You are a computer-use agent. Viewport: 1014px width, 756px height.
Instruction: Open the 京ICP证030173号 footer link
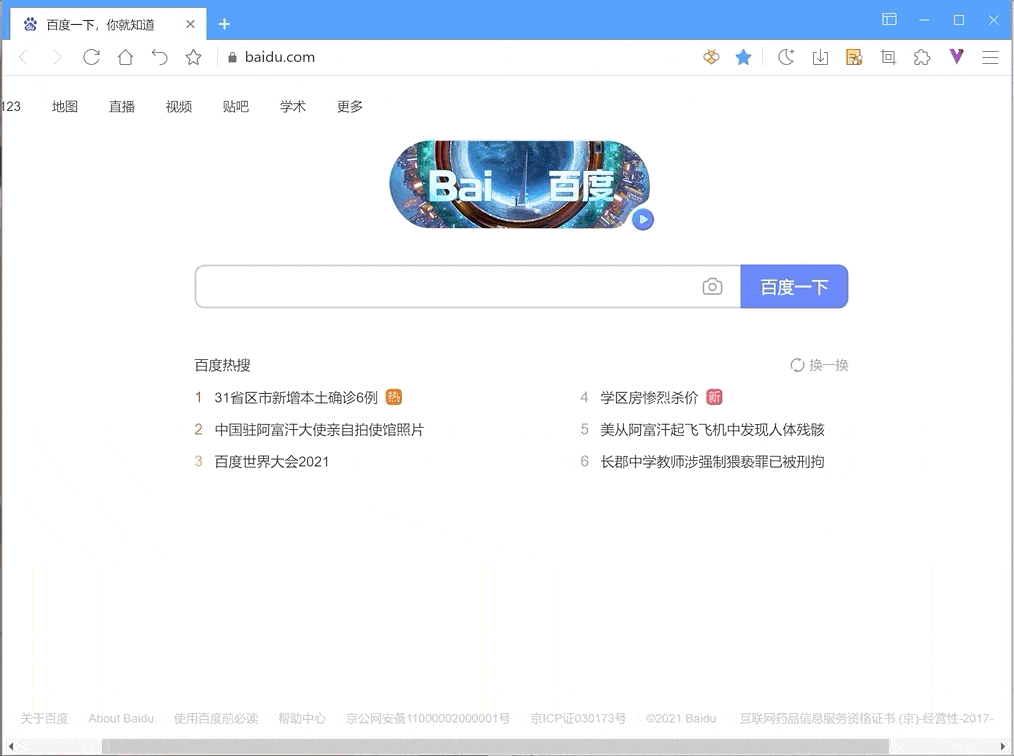pos(578,718)
